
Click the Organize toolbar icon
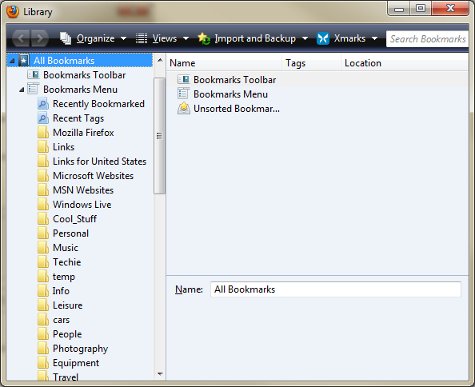(65, 38)
